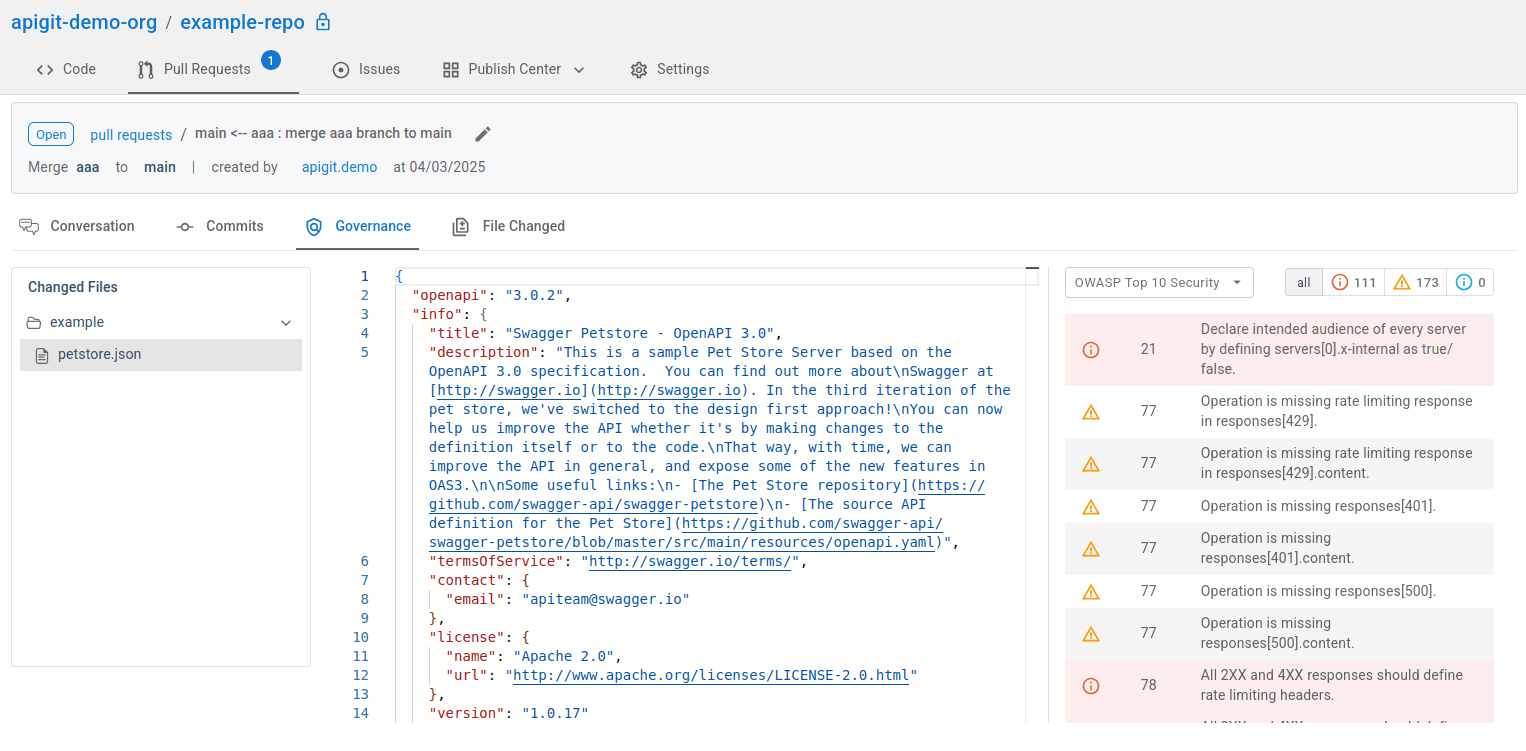
Task: Click warning icon for responses[429].content rule
Action: [1091, 464]
